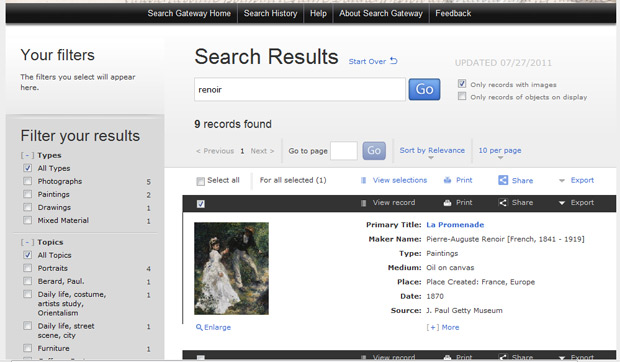Open the La Promenade title link

[x=455, y=224]
